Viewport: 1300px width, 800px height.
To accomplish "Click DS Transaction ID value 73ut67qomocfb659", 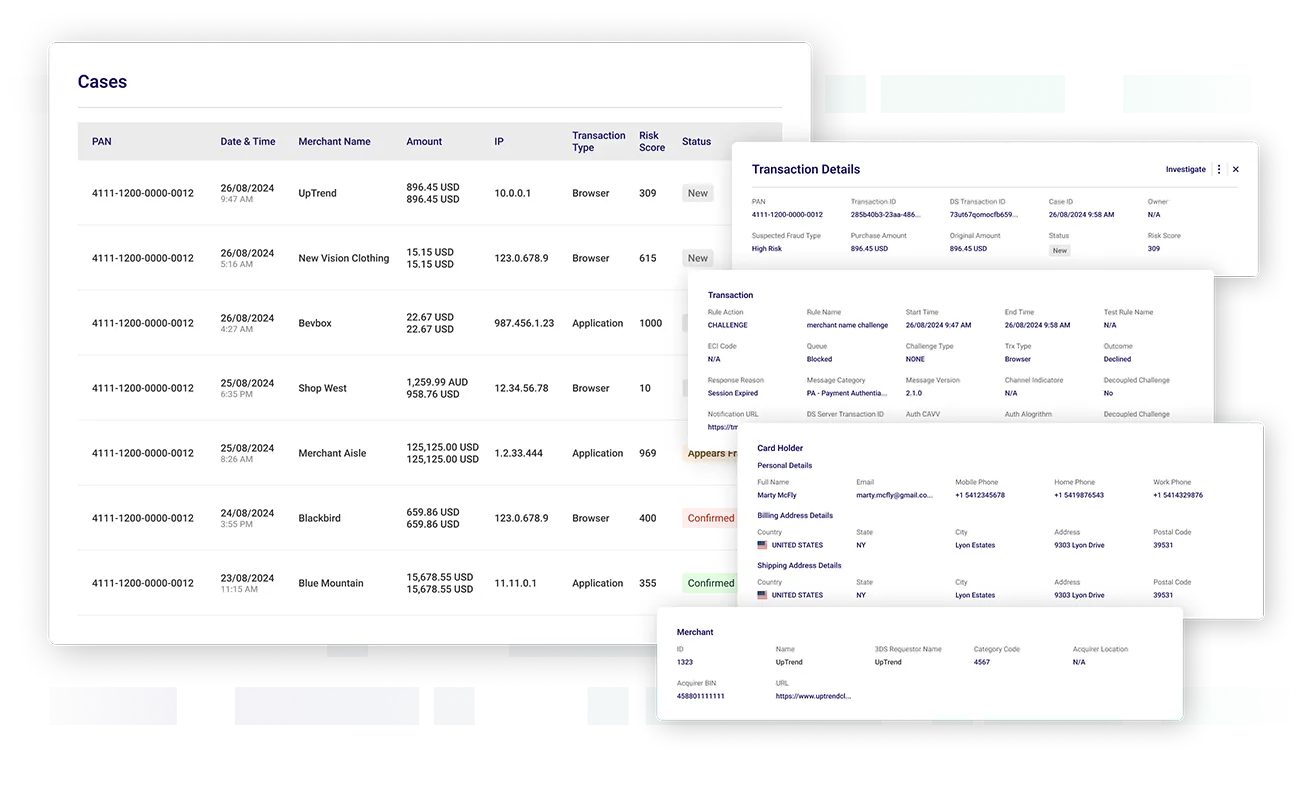I will coord(984,215).
